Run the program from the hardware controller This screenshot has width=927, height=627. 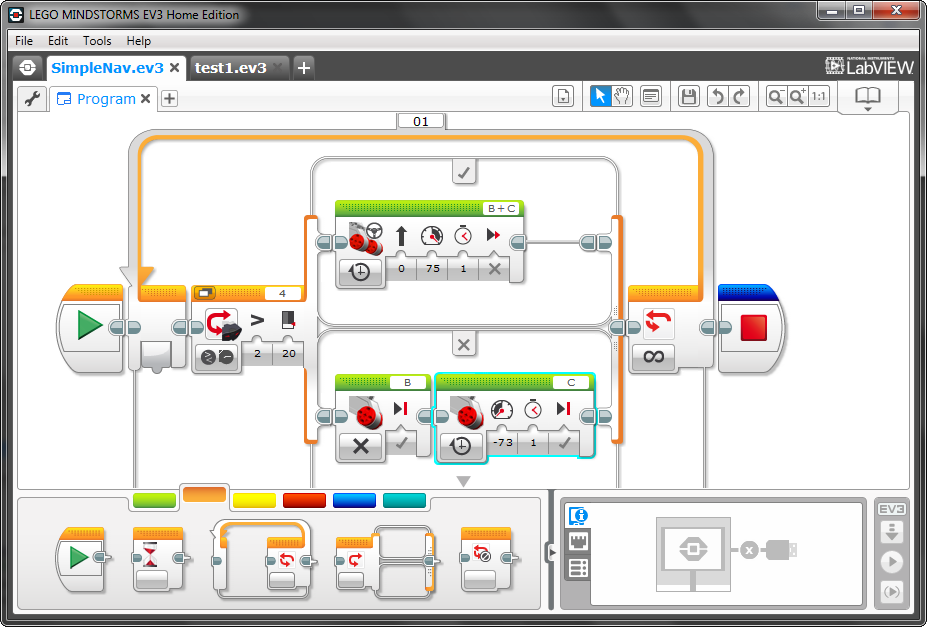892,560
